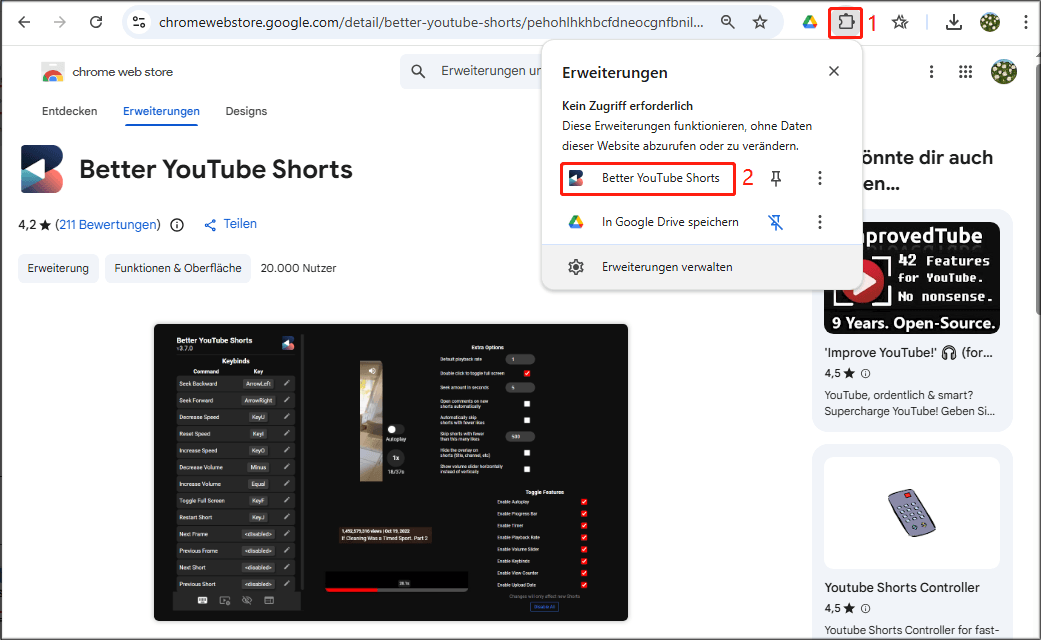Click the chrome web store logo

tap(52, 72)
